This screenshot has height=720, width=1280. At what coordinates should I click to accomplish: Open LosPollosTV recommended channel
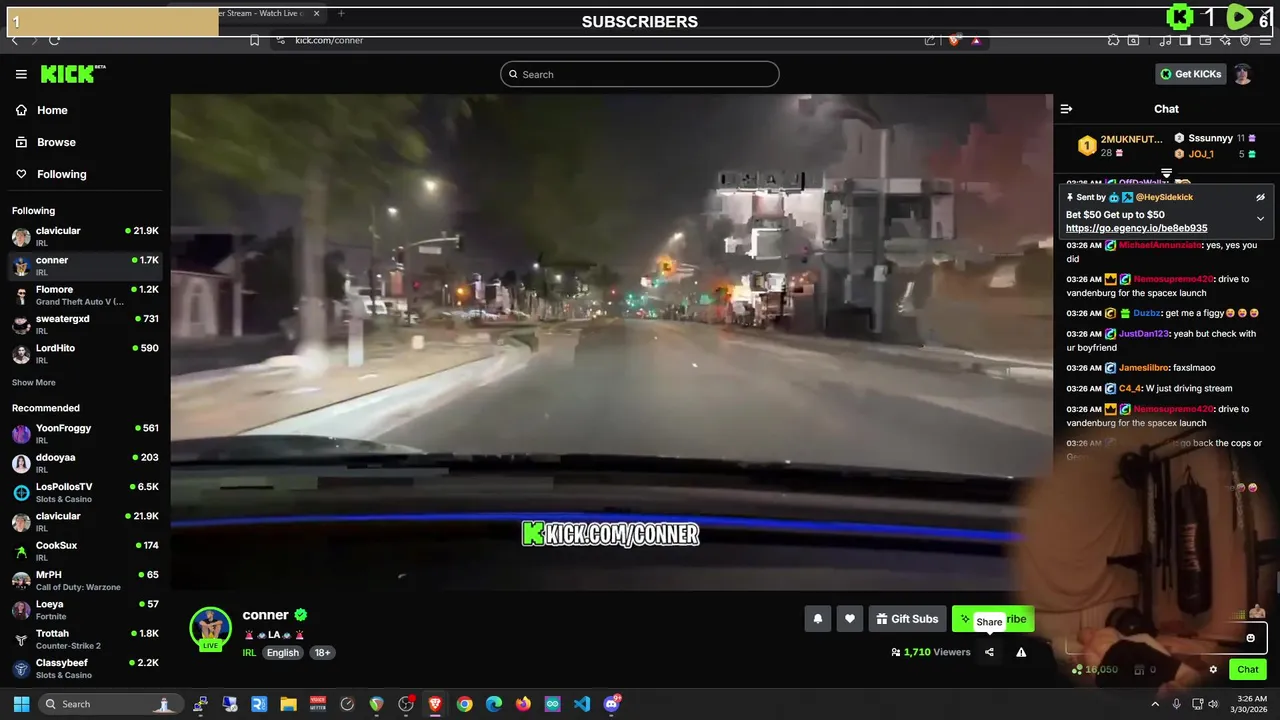85,492
